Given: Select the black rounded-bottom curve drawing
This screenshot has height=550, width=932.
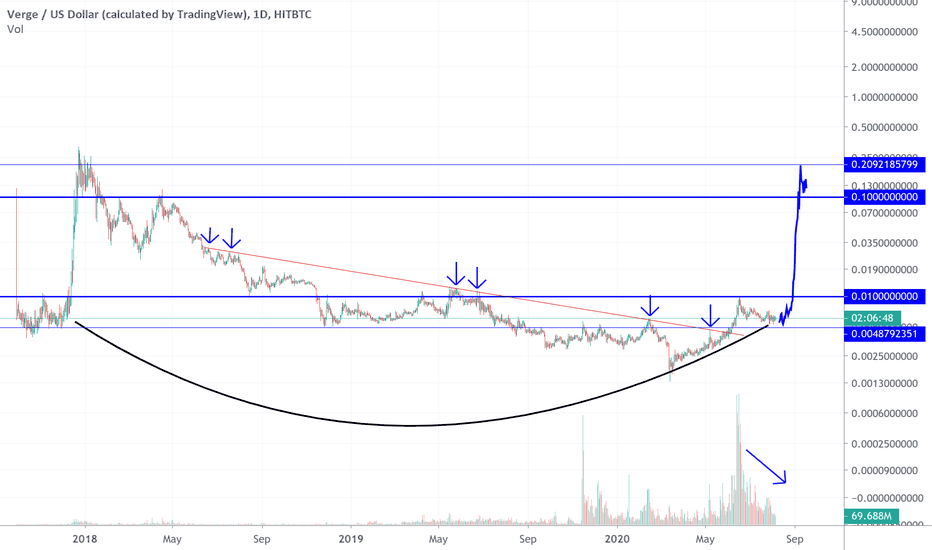Looking at the screenshot, I should point(410,426).
